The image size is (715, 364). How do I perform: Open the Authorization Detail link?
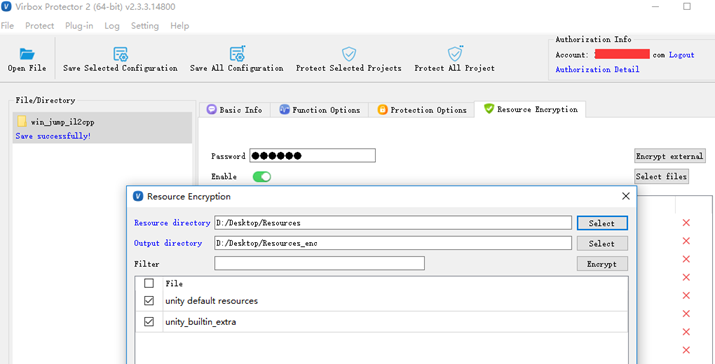tap(597, 69)
